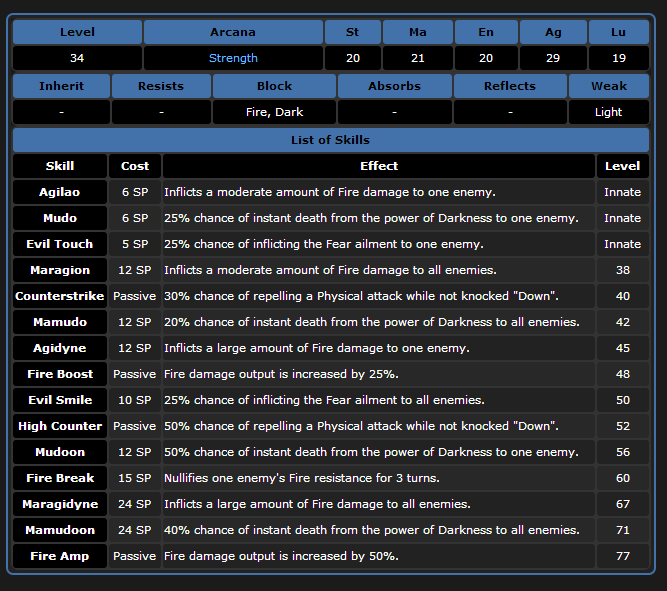
Task: Click the Weak header
Action: pos(609,86)
